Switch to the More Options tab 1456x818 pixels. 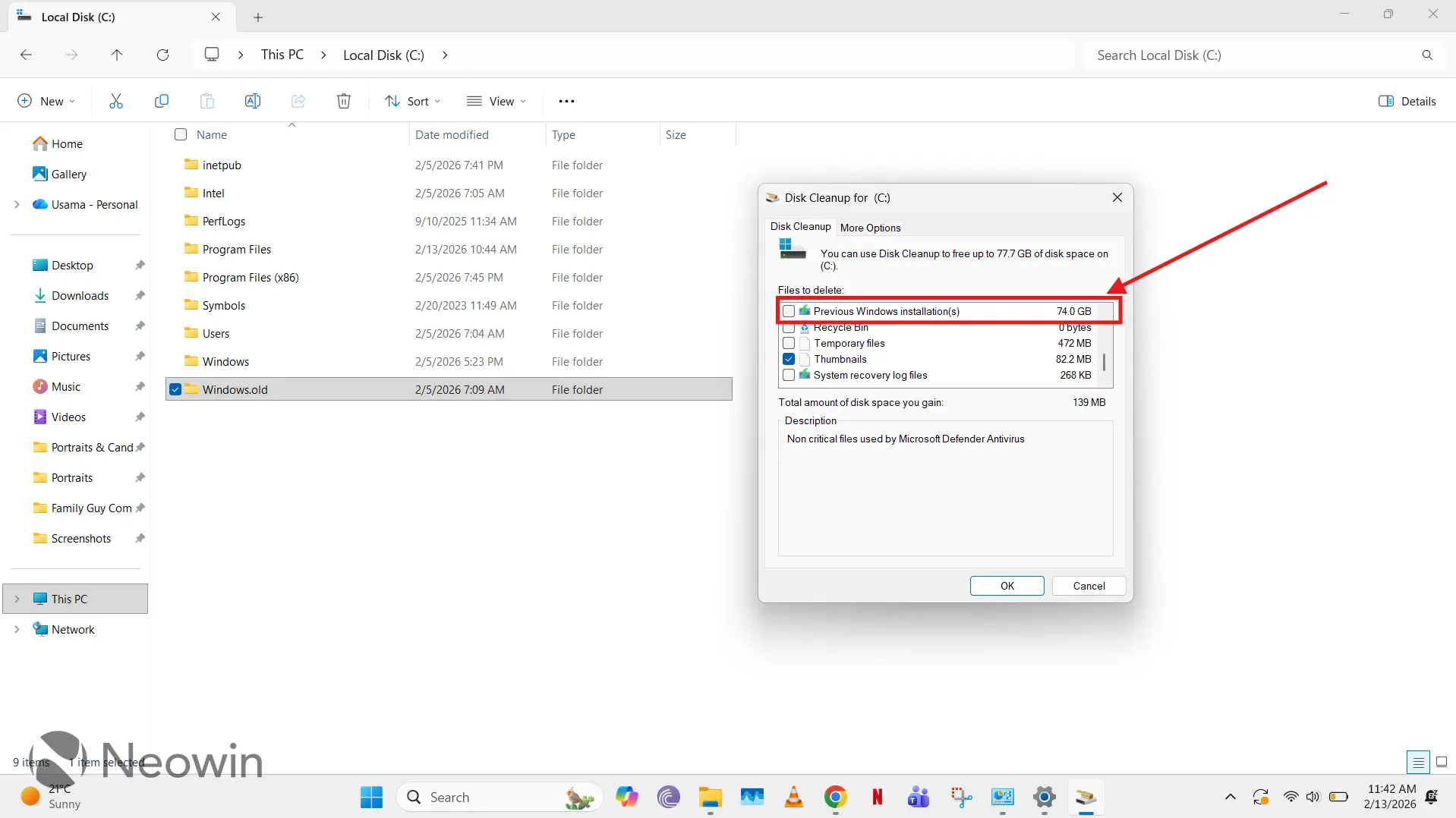coord(870,228)
